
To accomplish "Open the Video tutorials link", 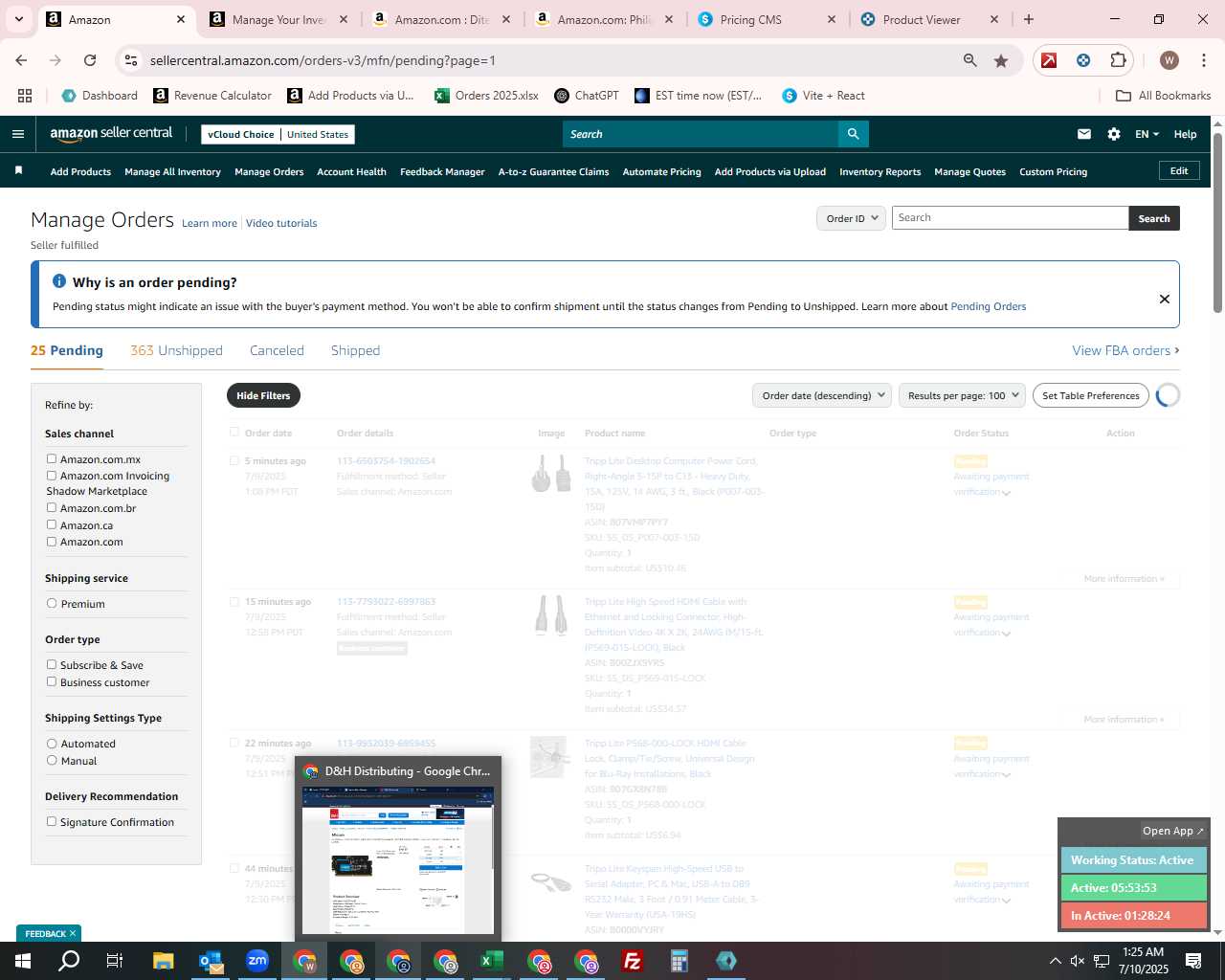I will pos(281,223).
